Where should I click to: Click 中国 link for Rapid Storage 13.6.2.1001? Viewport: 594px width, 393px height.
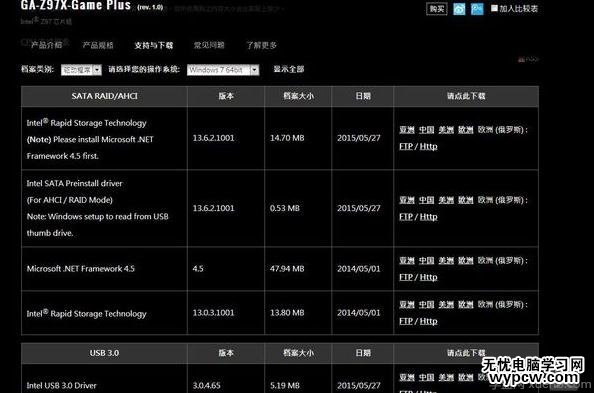tap(427, 130)
